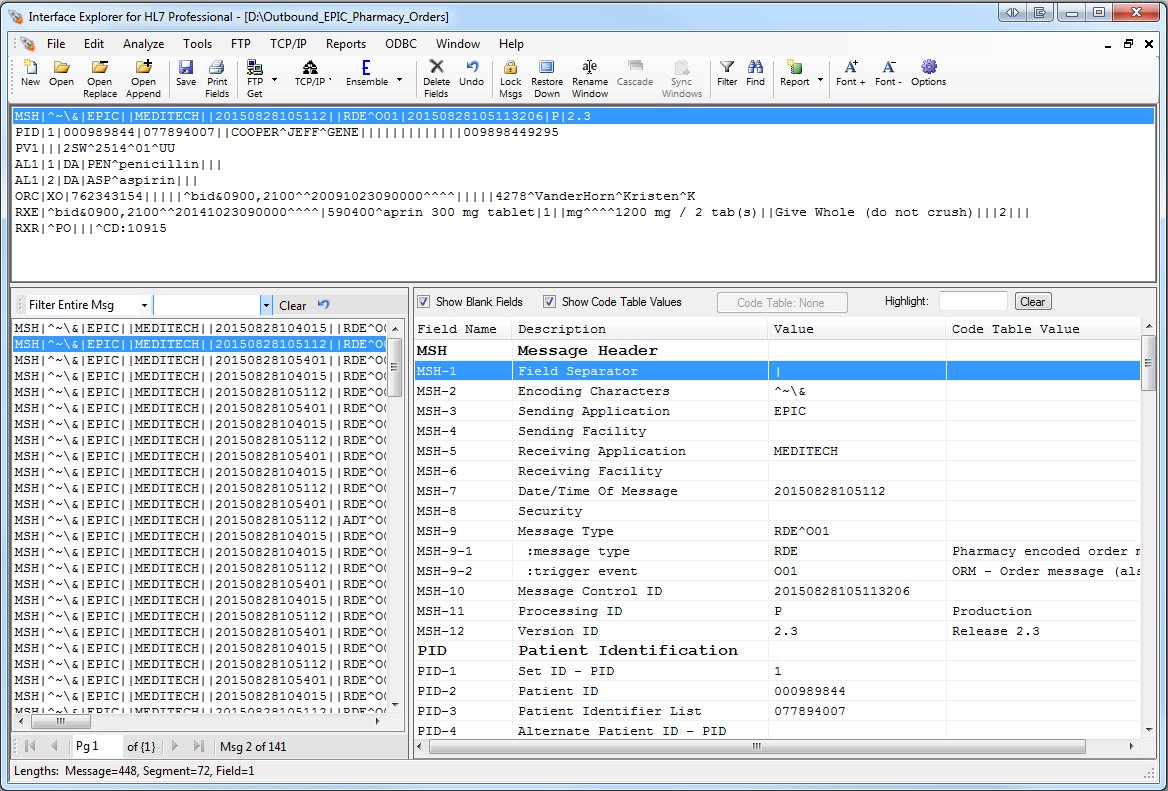Viewport: 1168px width, 791px height.
Task: Click AL1 penicillin allergy segment line
Action: pos(118,164)
